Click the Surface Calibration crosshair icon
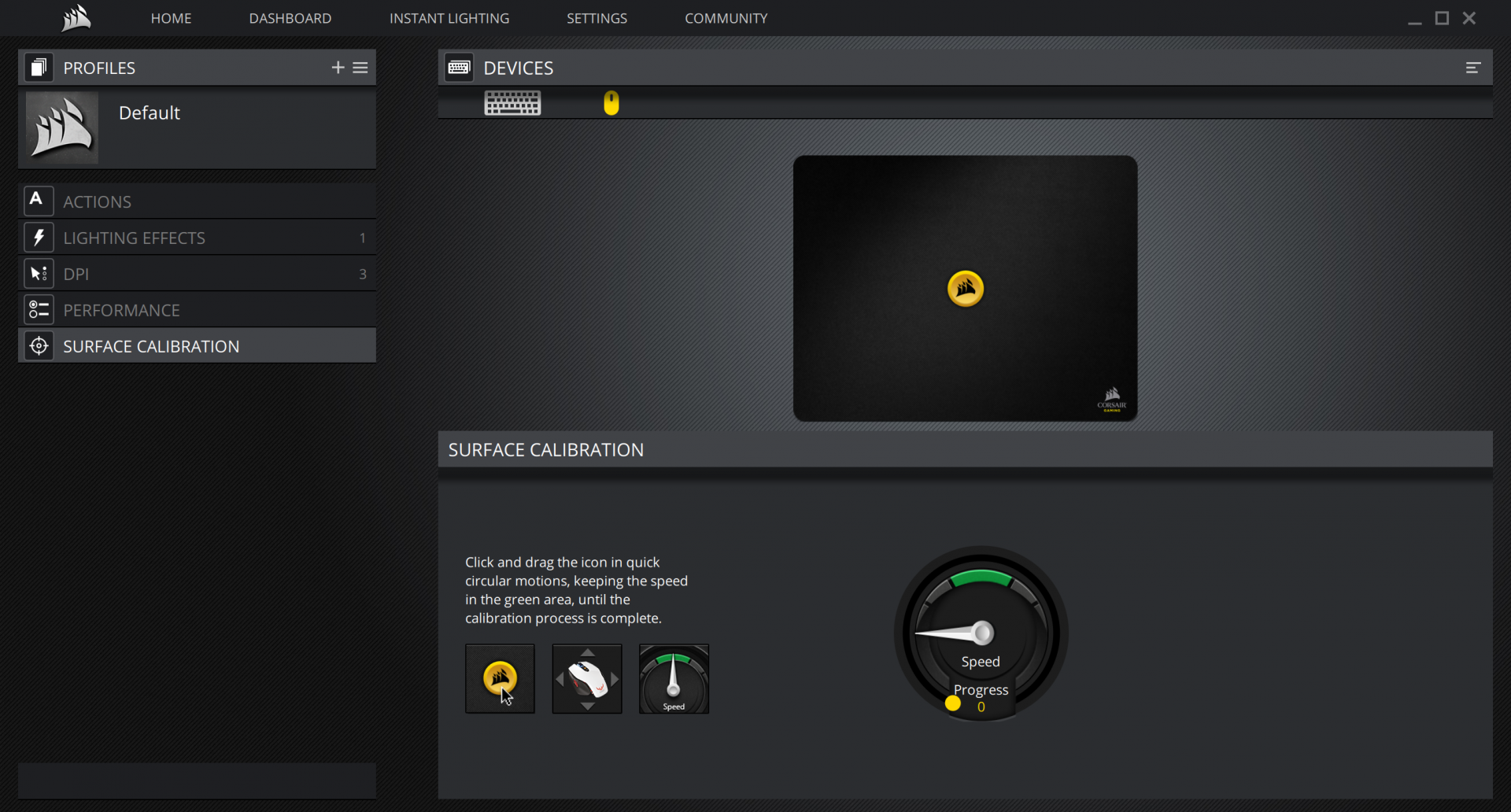The height and width of the screenshot is (812, 1511). point(39,345)
